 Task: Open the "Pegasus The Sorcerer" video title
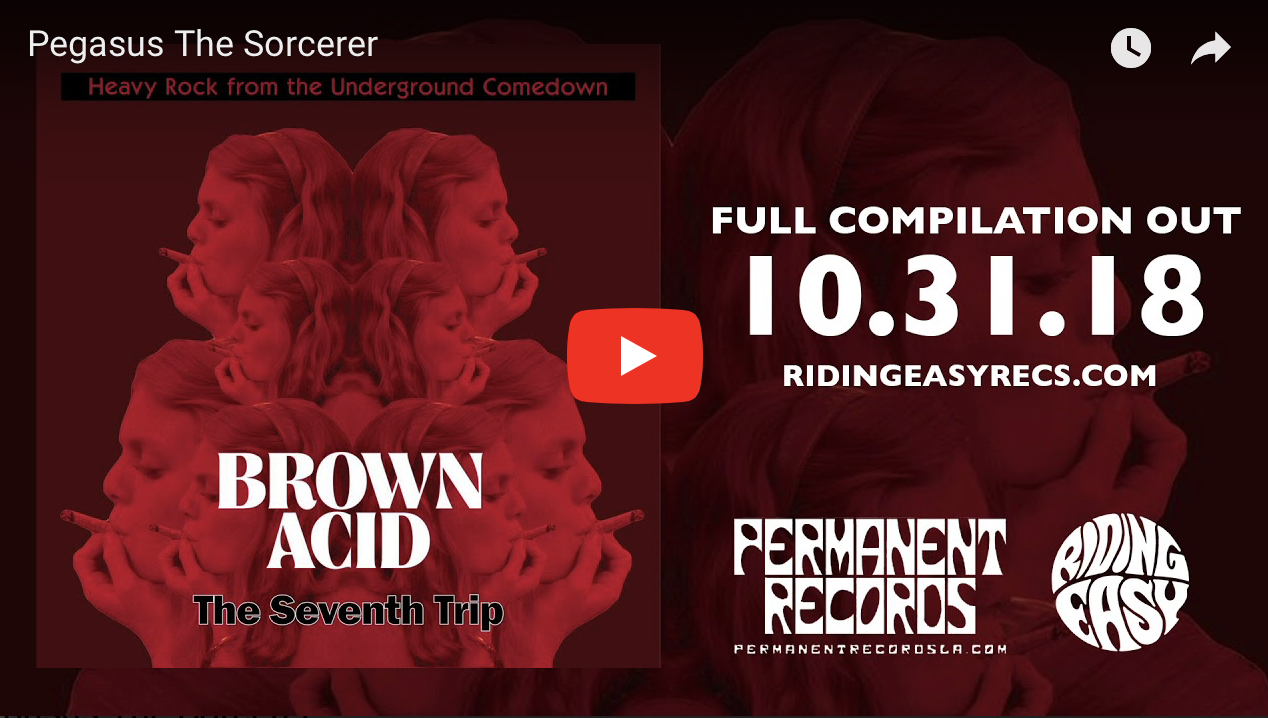[x=202, y=44]
